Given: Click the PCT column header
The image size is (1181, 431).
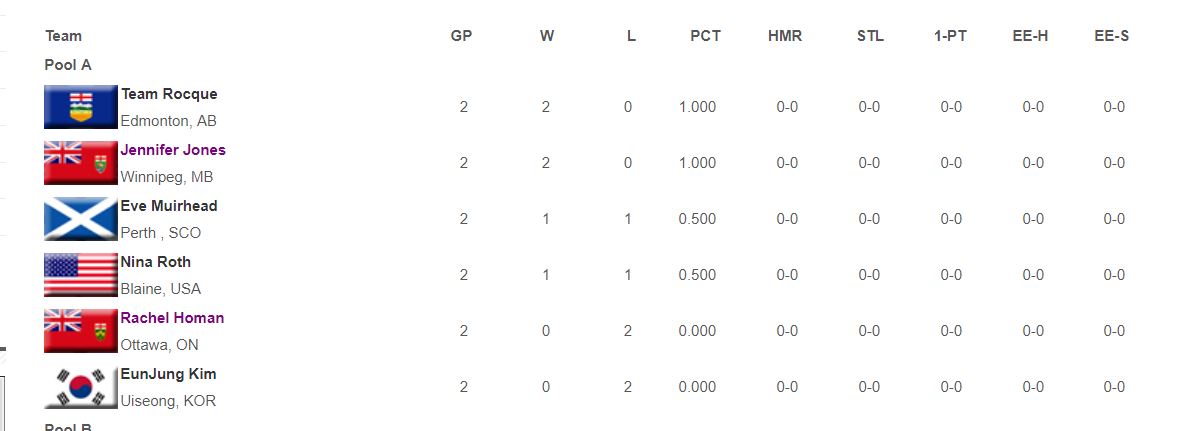Looking at the screenshot, I should [706, 36].
